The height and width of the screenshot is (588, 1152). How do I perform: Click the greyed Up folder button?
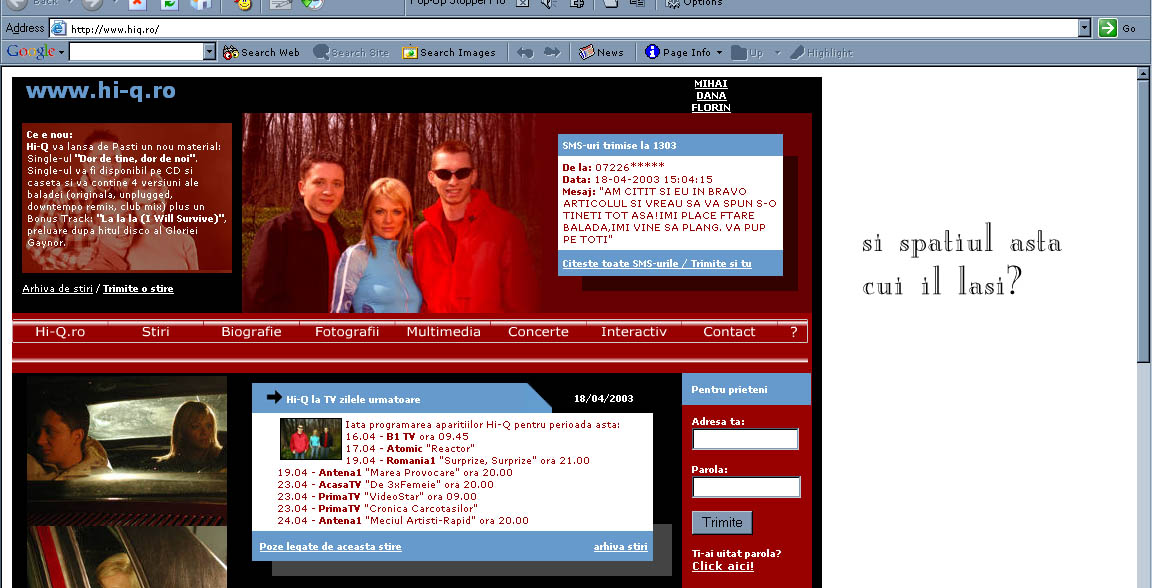click(747, 52)
